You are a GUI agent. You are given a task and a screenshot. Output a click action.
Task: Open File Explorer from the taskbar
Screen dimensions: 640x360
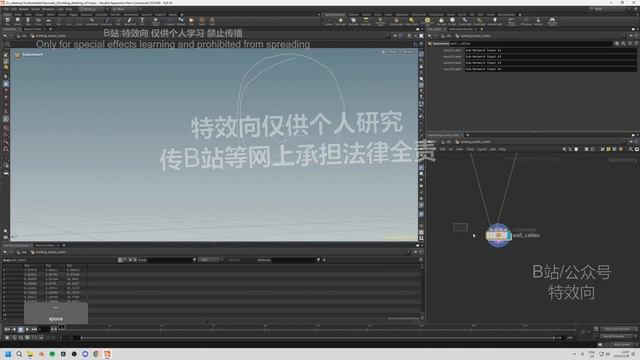30,354
